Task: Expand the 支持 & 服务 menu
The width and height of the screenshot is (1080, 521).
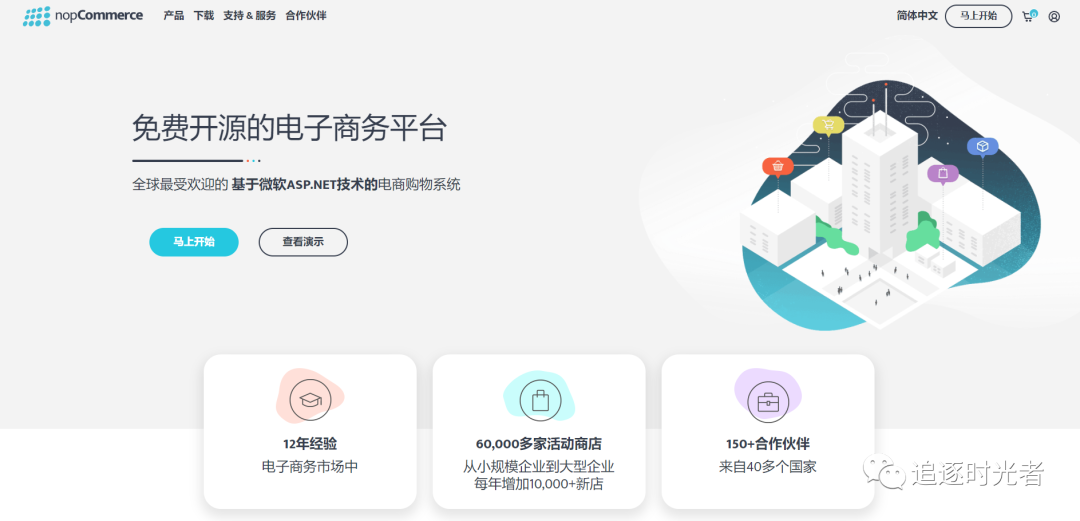Action: pyautogui.click(x=249, y=16)
